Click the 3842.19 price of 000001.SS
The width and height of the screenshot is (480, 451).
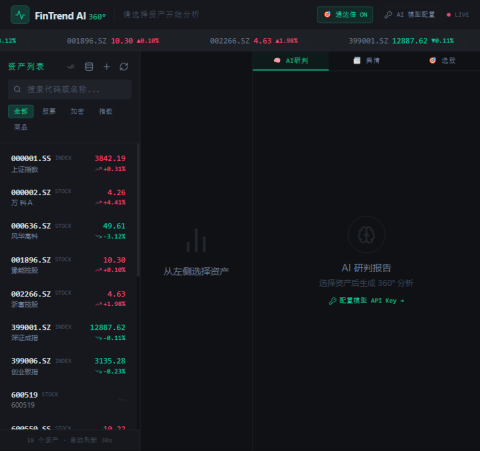pos(110,158)
